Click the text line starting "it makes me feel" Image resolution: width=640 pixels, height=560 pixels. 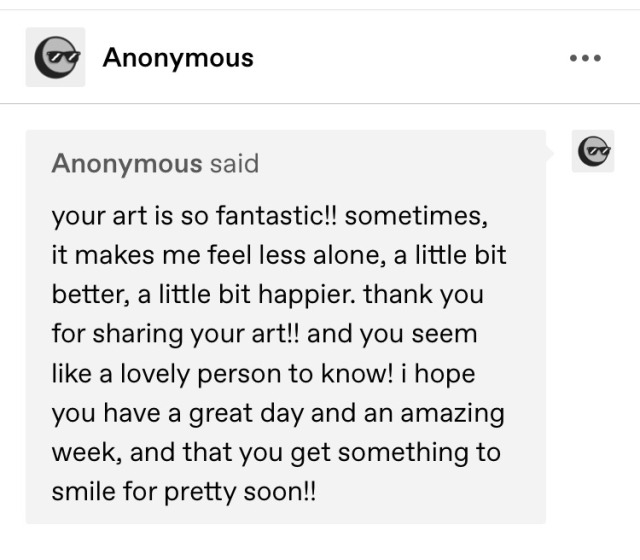click(x=279, y=255)
